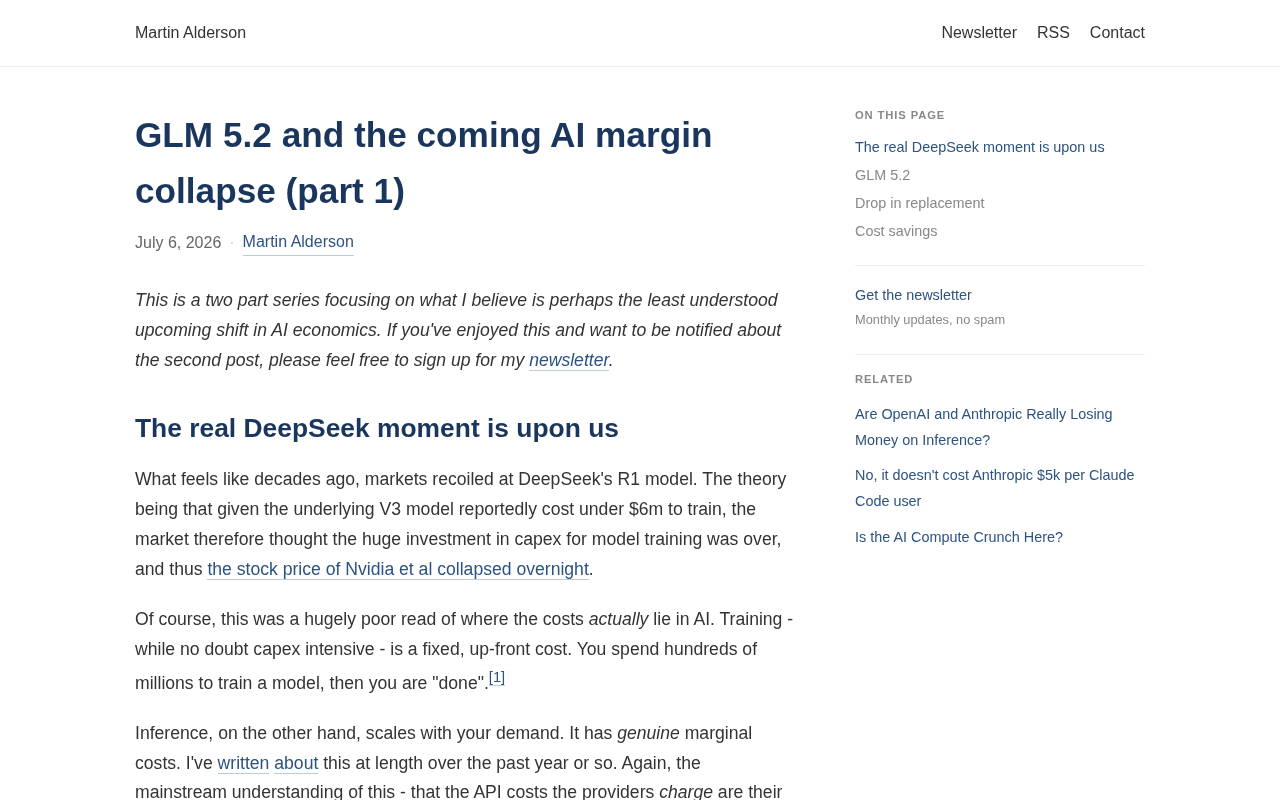Open related post about $5k per Claude Code user
Viewport: 1280px width, 800px height.
995,488
